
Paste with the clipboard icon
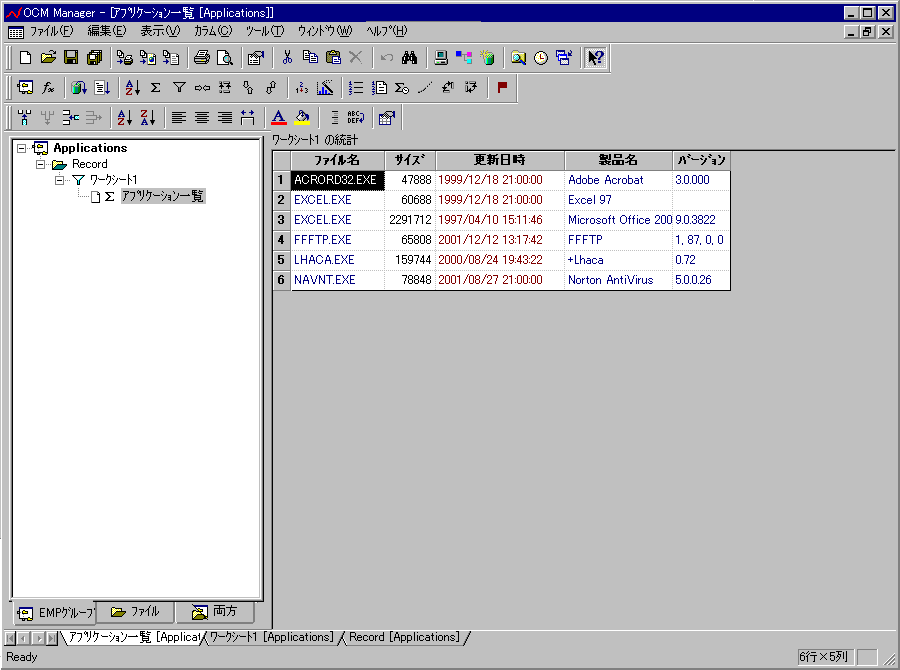[333, 57]
